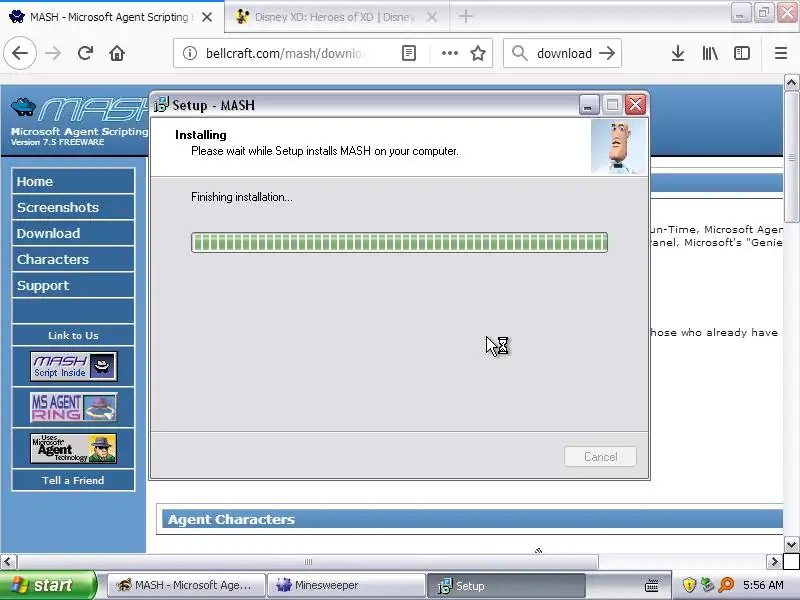This screenshot has width=800, height=600.
Task: Click the 'MS Agent Ring' banner
Action: click(x=73, y=407)
